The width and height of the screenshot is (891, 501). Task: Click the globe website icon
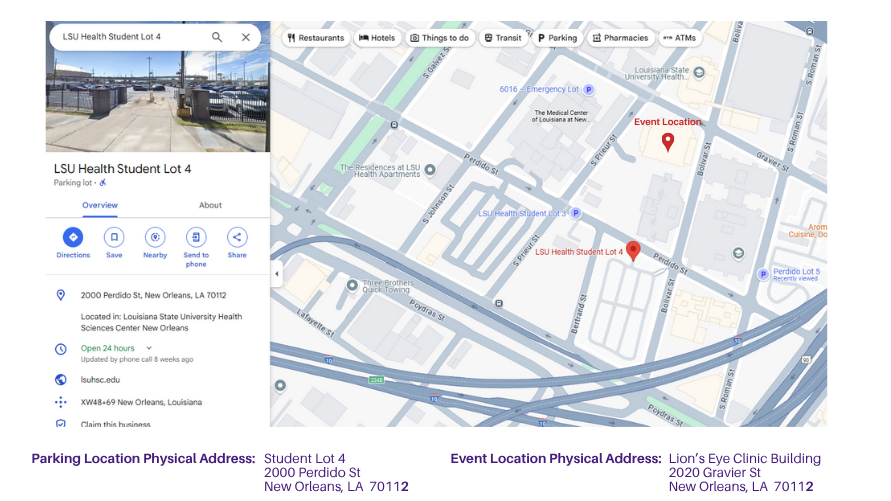(x=61, y=379)
